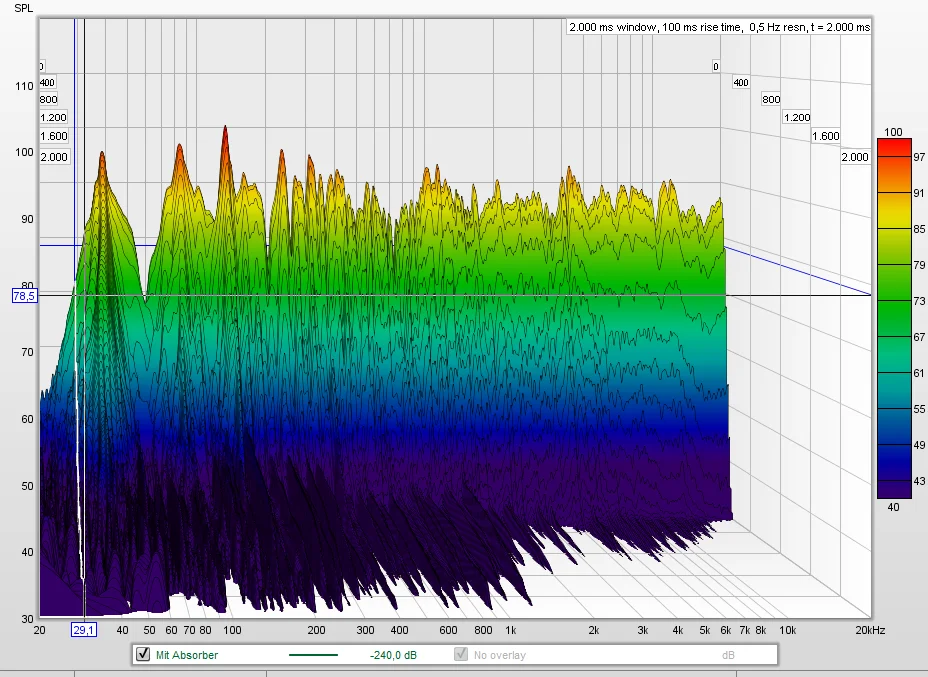Screen dimensions: 928x677
Task: Click the 1.200 time label on right time axis
Action: tap(797, 117)
